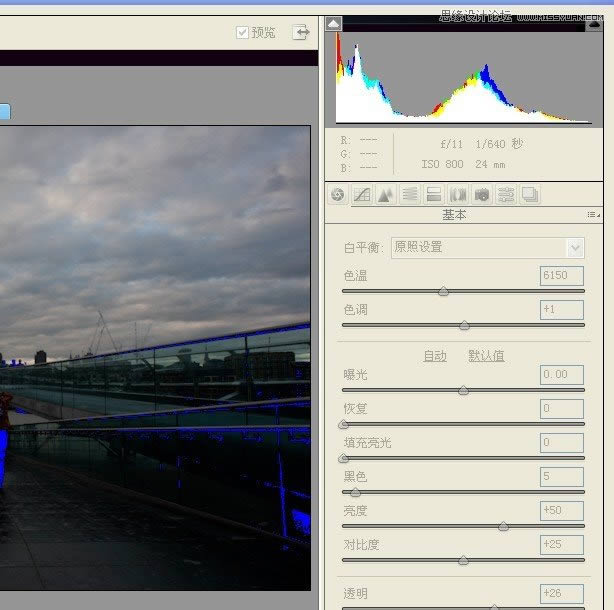Open the 基本 panel options menu
The image size is (614, 610).
[594, 215]
